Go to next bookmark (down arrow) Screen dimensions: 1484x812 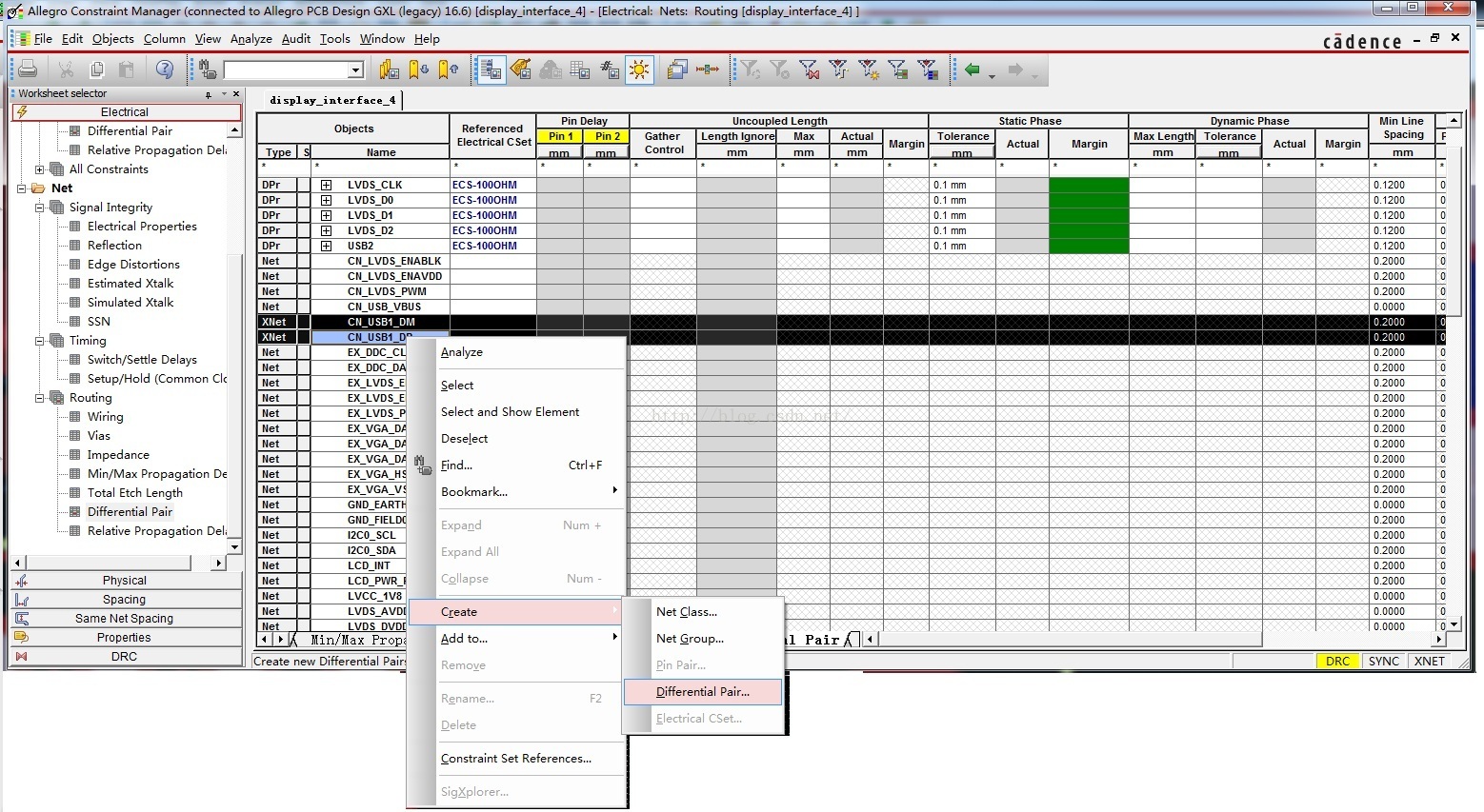tap(419, 69)
